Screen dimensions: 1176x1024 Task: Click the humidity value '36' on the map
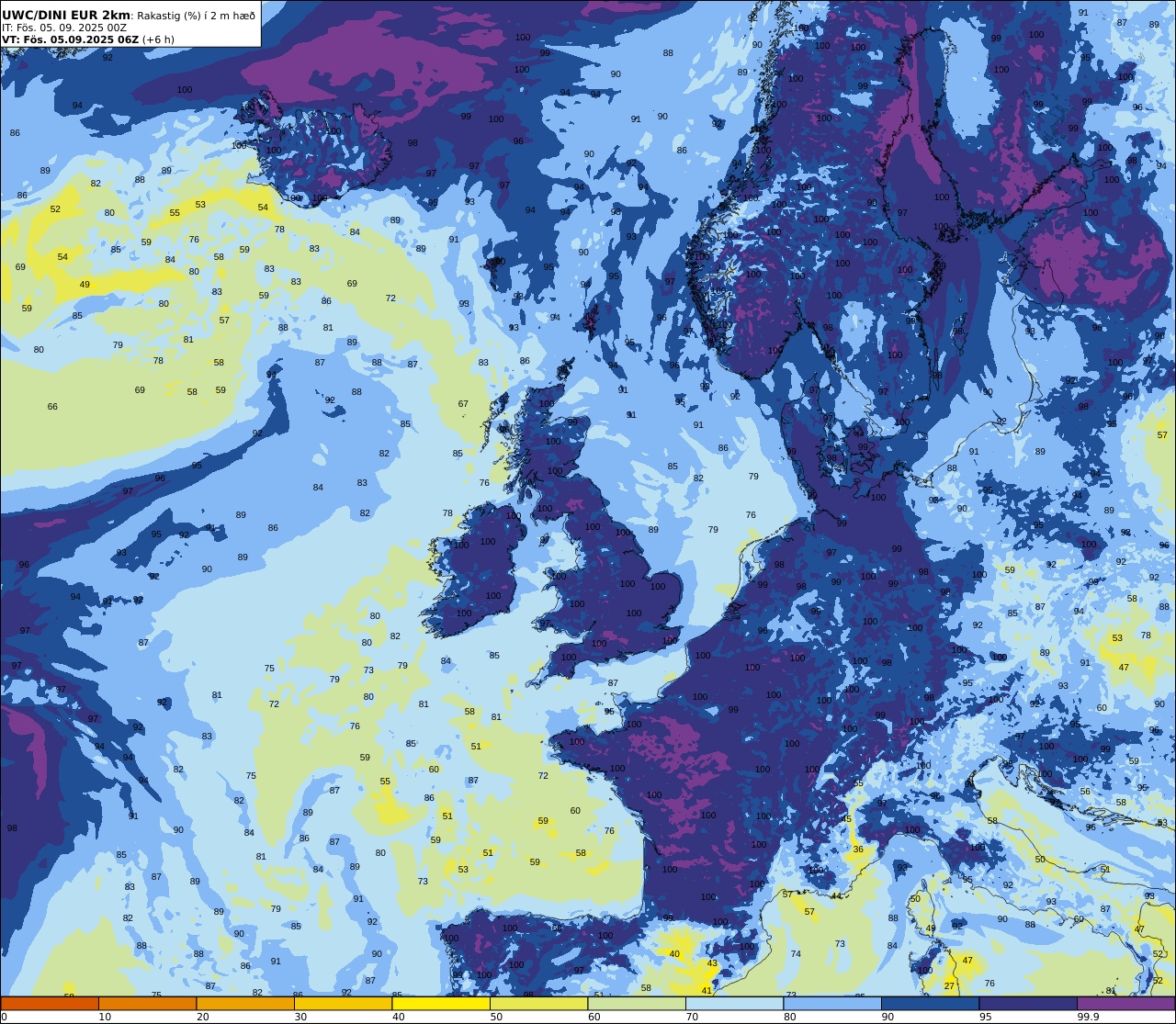[858, 850]
